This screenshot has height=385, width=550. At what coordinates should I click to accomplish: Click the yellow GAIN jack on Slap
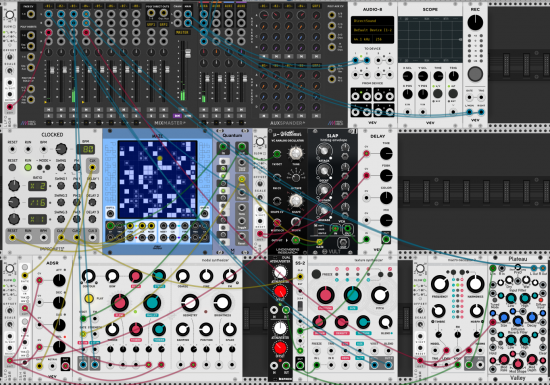pos(319,242)
